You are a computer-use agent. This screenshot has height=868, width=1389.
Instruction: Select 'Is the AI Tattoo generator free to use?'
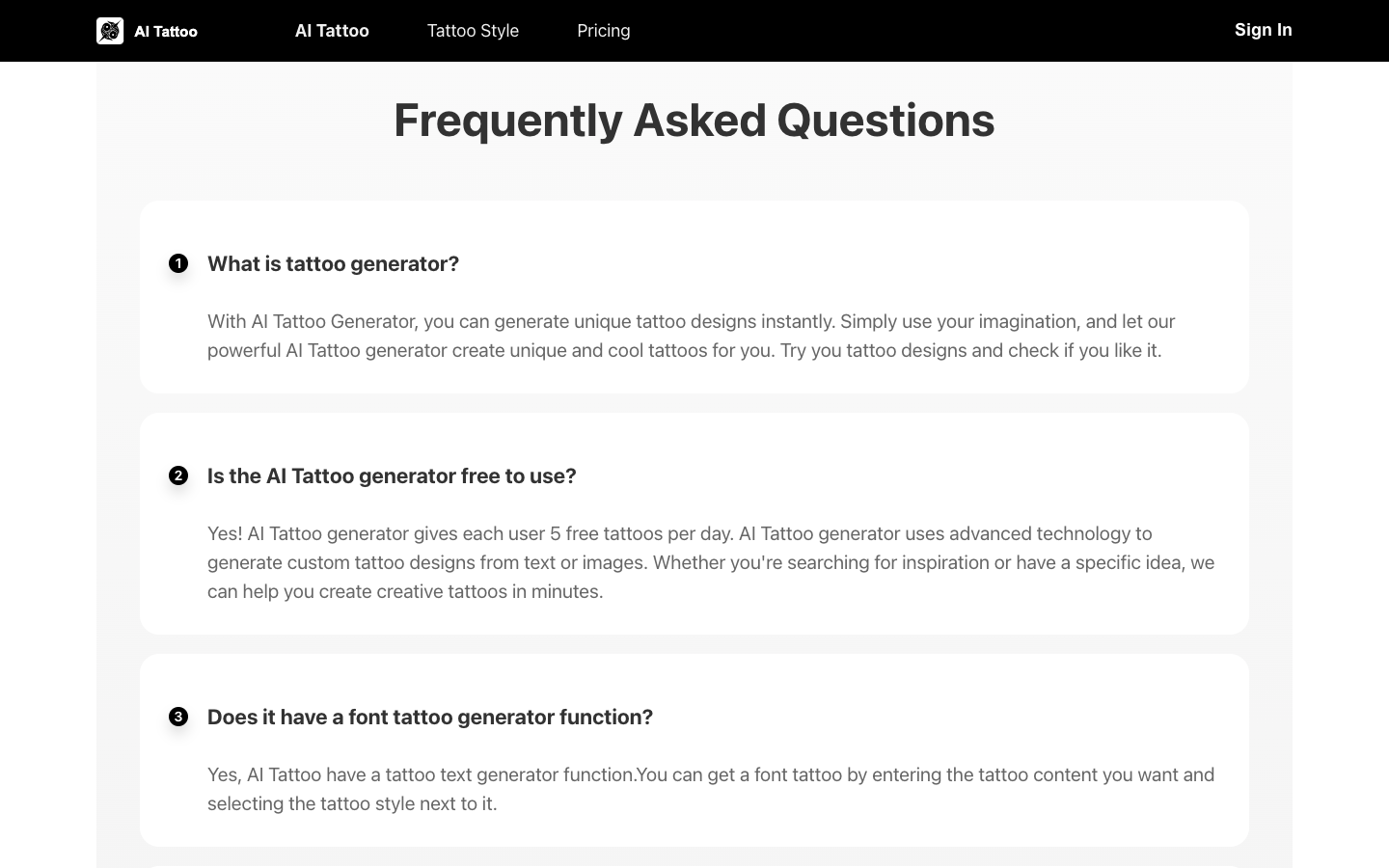pos(392,475)
